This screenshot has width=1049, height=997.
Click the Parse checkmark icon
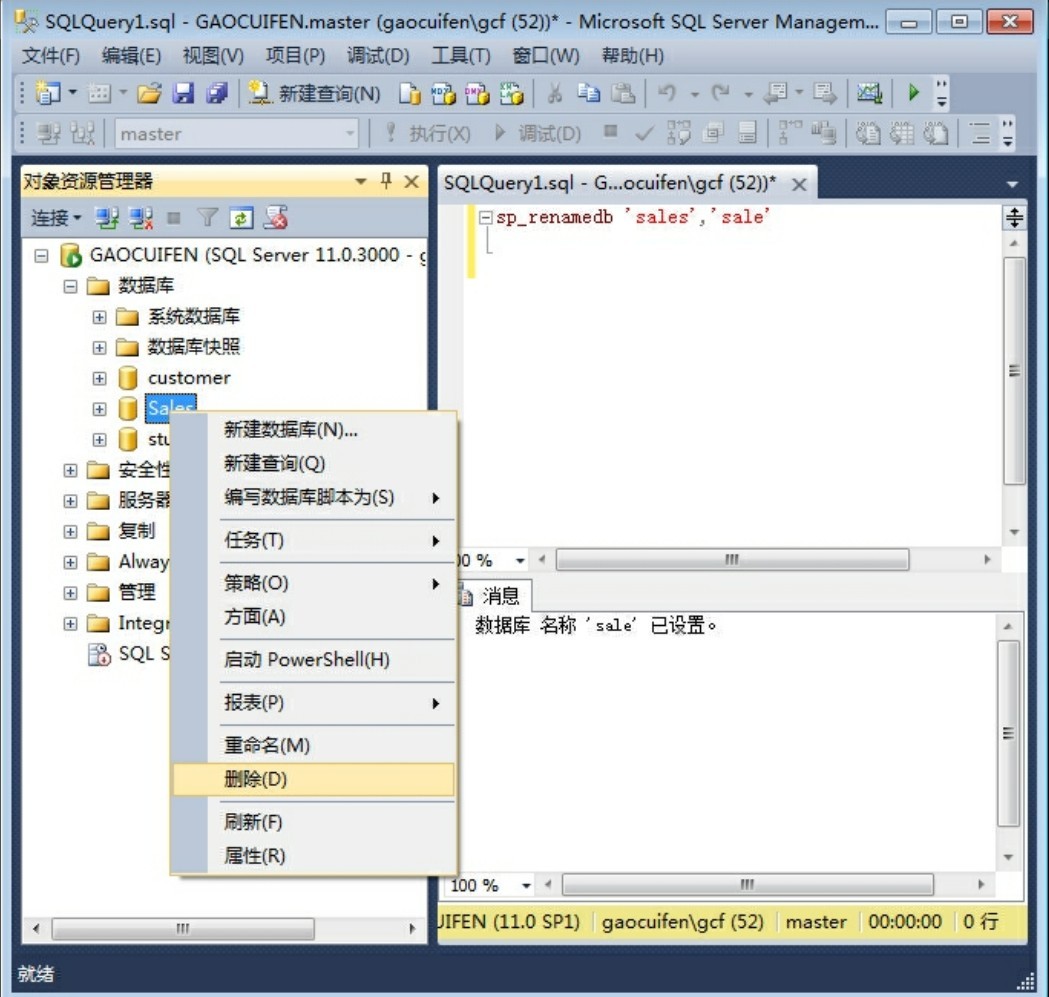point(644,134)
